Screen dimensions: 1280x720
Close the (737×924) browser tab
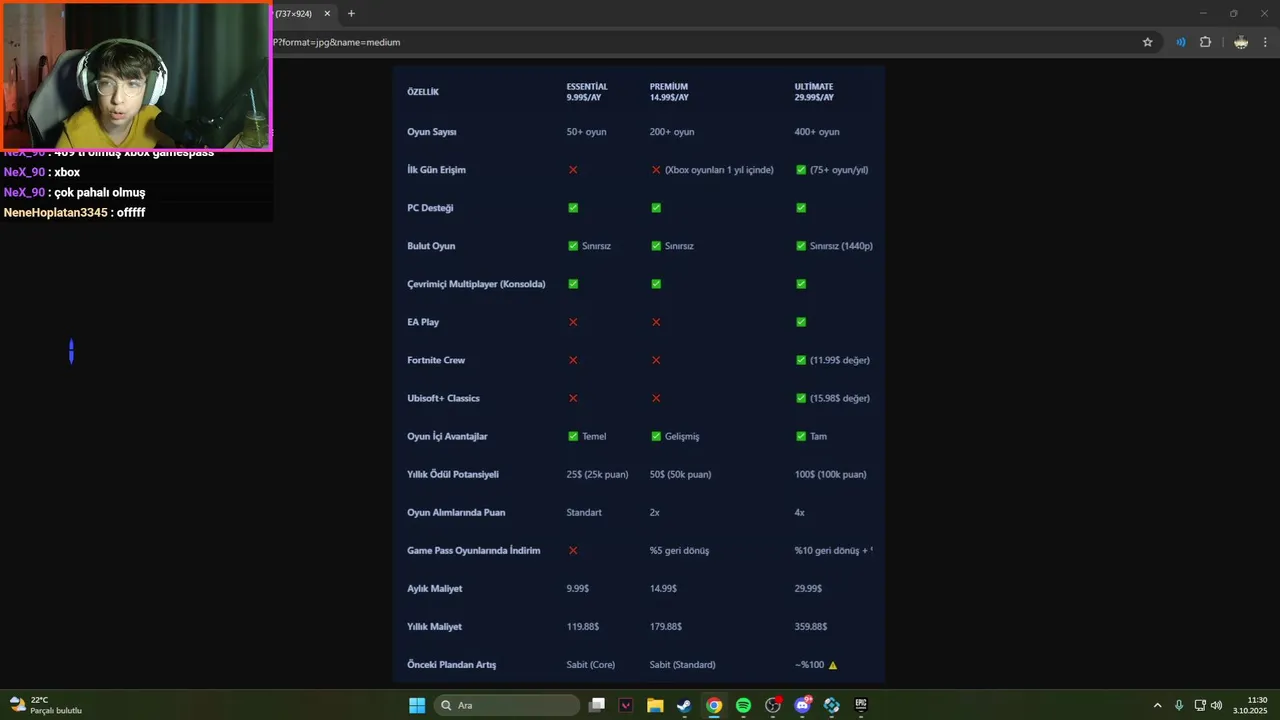(327, 14)
